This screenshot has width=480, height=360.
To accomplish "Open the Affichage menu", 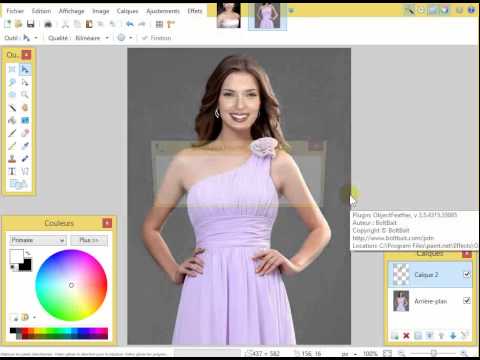I will (71, 11).
